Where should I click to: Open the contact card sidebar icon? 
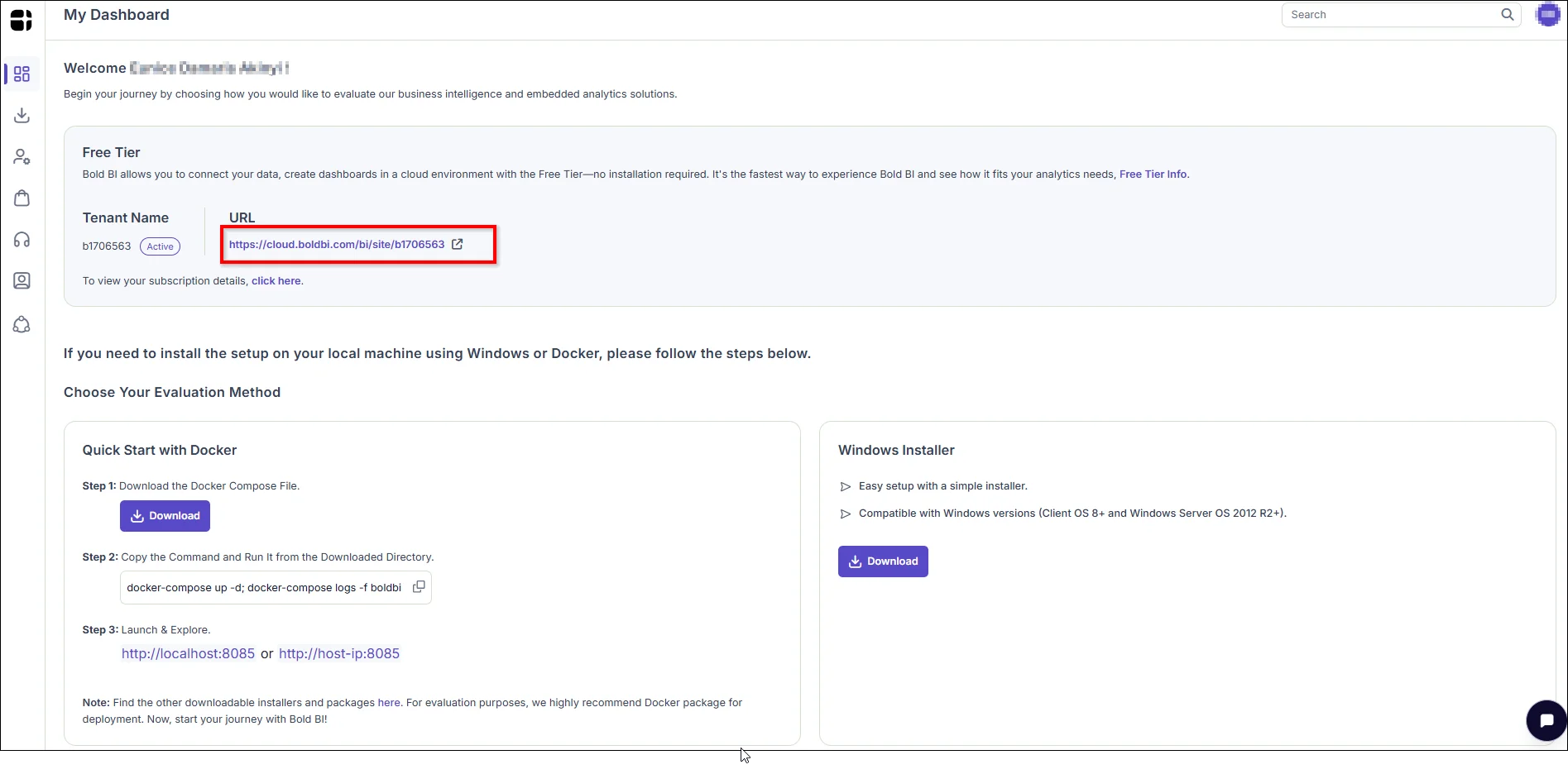pos(22,281)
